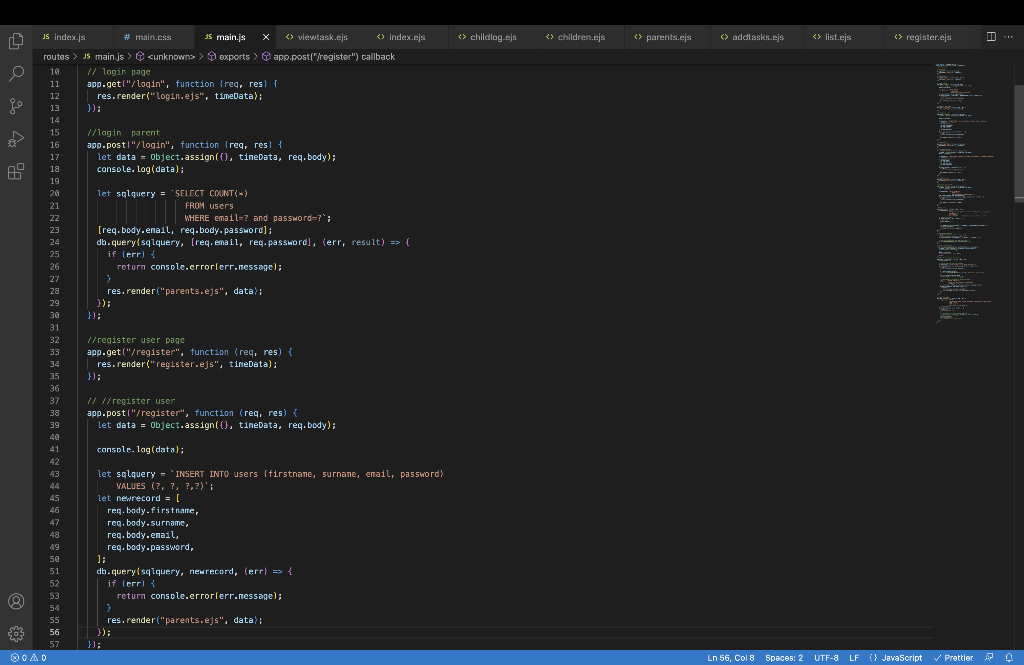Open the Manage settings gear
This screenshot has height=665, width=1024.
[x=16, y=634]
